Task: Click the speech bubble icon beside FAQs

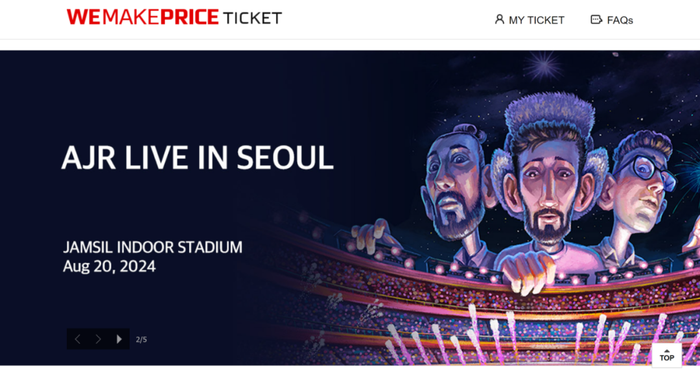Action: [596, 19]
